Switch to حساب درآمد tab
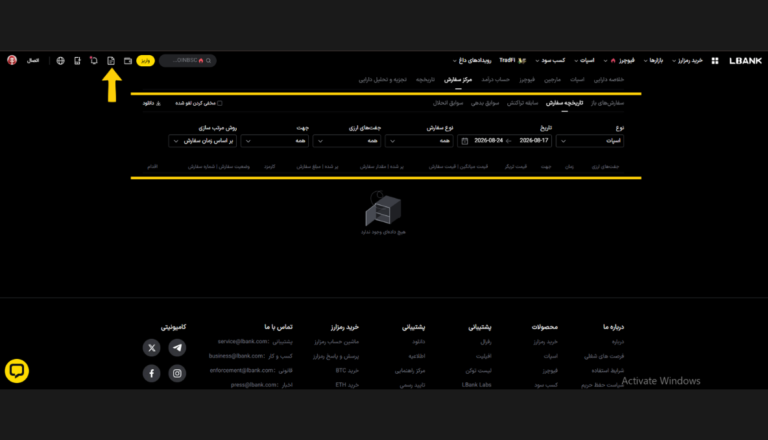Image resolution: width=768 pixels, height=440 pixels. 496,79
